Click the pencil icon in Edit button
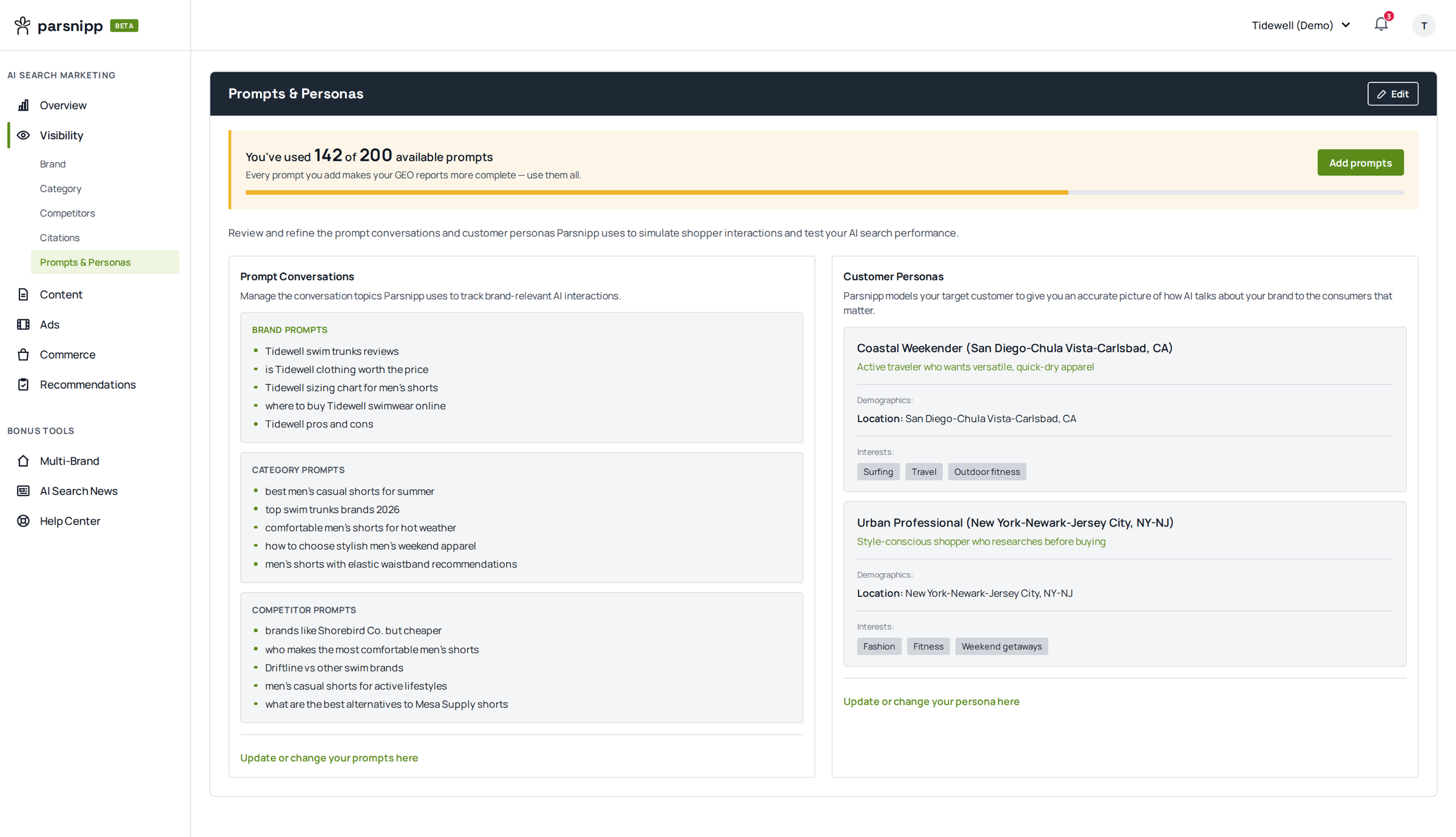The height and width of the screenshot is (837, 1456). pos(1381,94)
